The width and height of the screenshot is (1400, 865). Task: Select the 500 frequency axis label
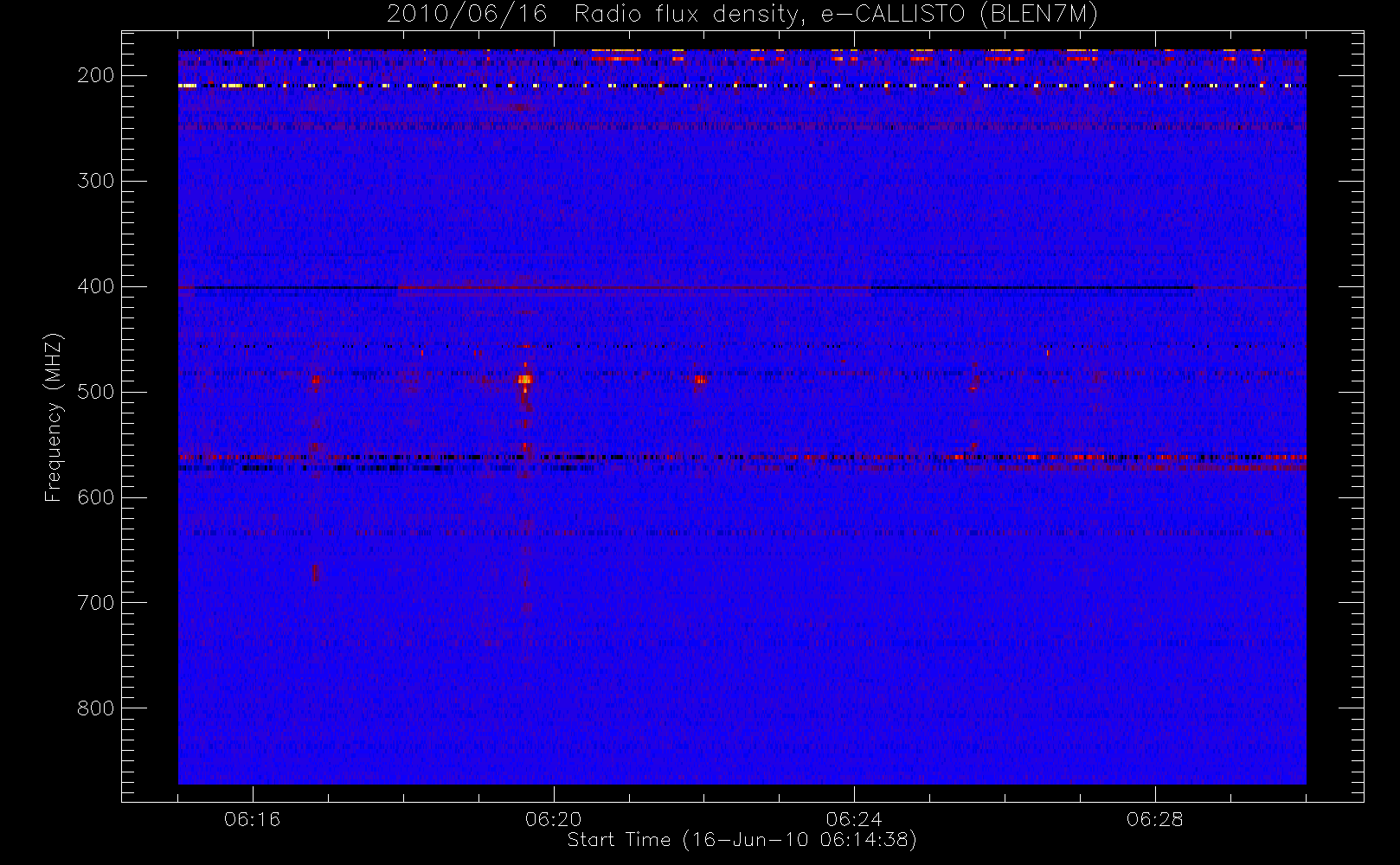point(96,393)
